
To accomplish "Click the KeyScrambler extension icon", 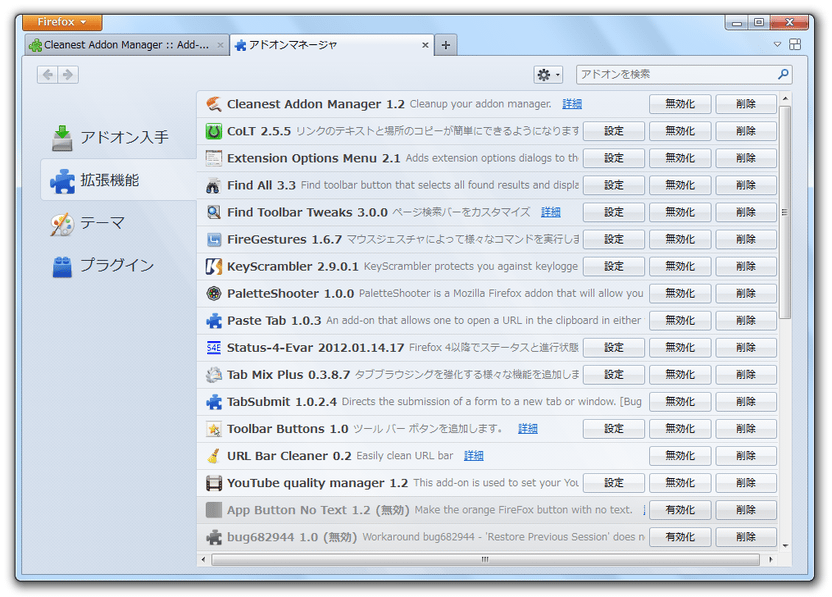I will (214, 266).
